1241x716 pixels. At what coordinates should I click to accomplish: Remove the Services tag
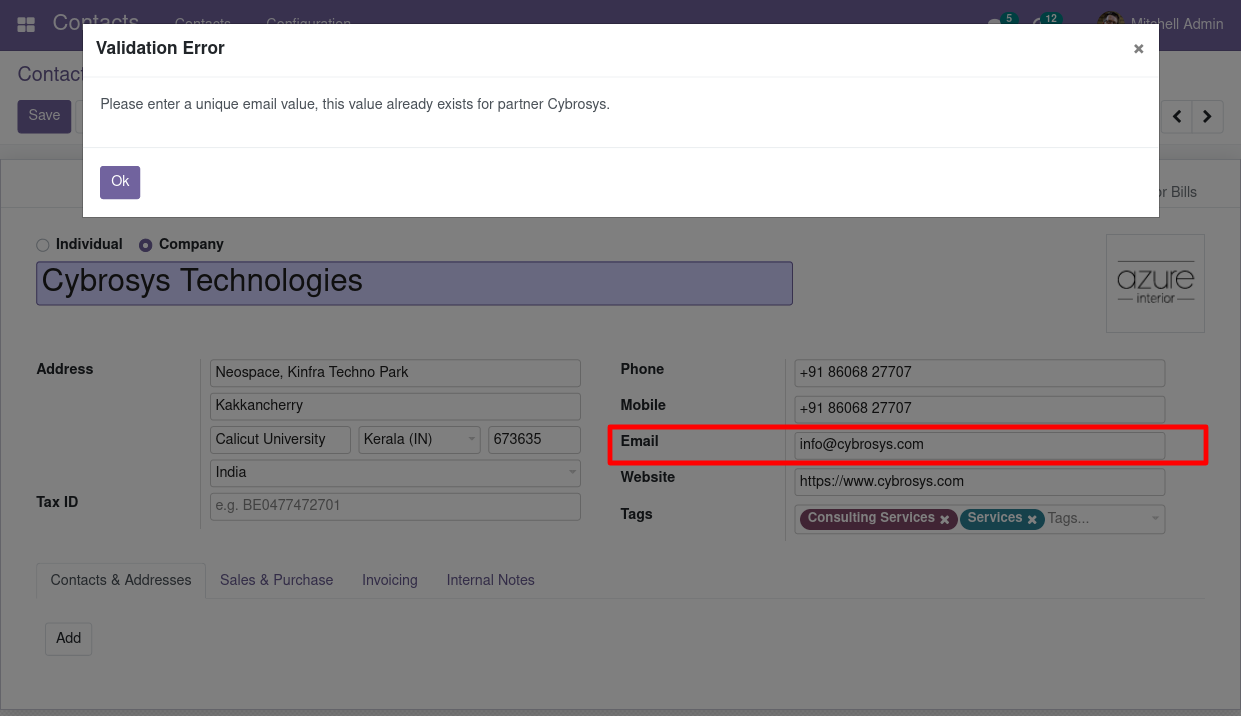[1032, 520]
